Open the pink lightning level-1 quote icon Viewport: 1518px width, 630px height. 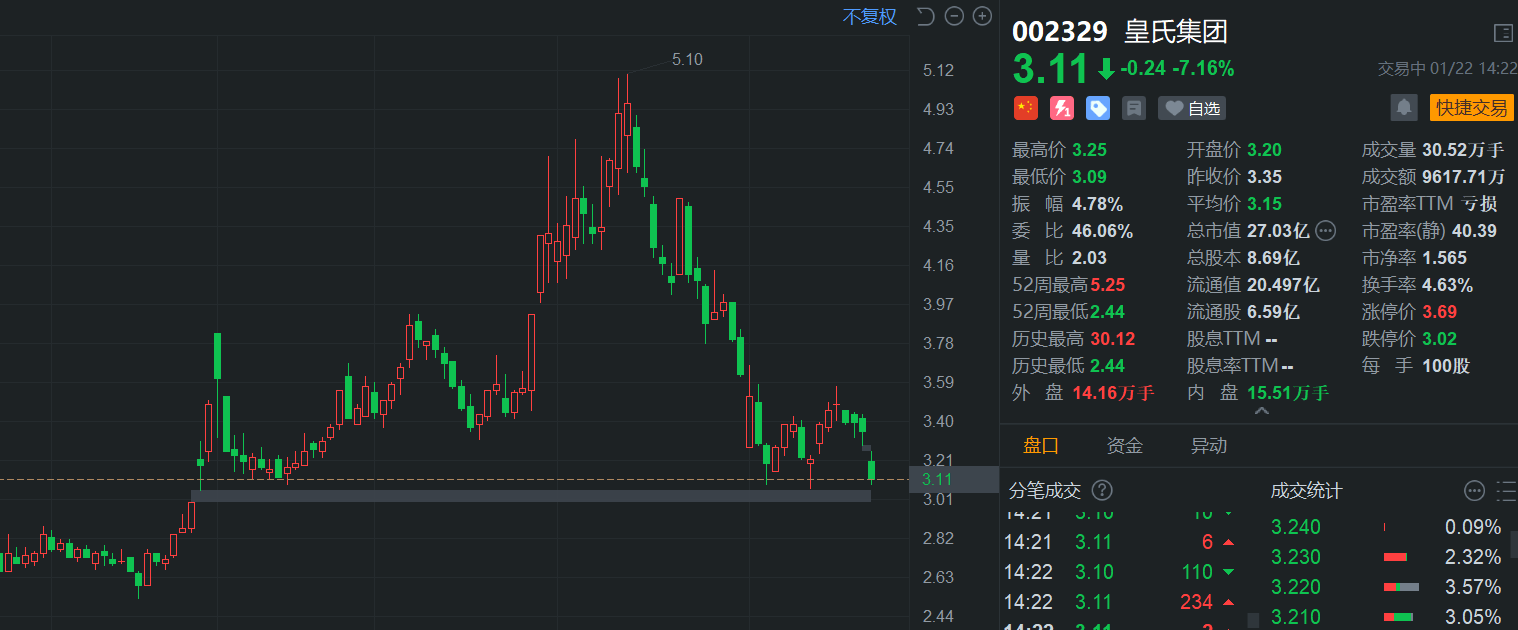1061,107
